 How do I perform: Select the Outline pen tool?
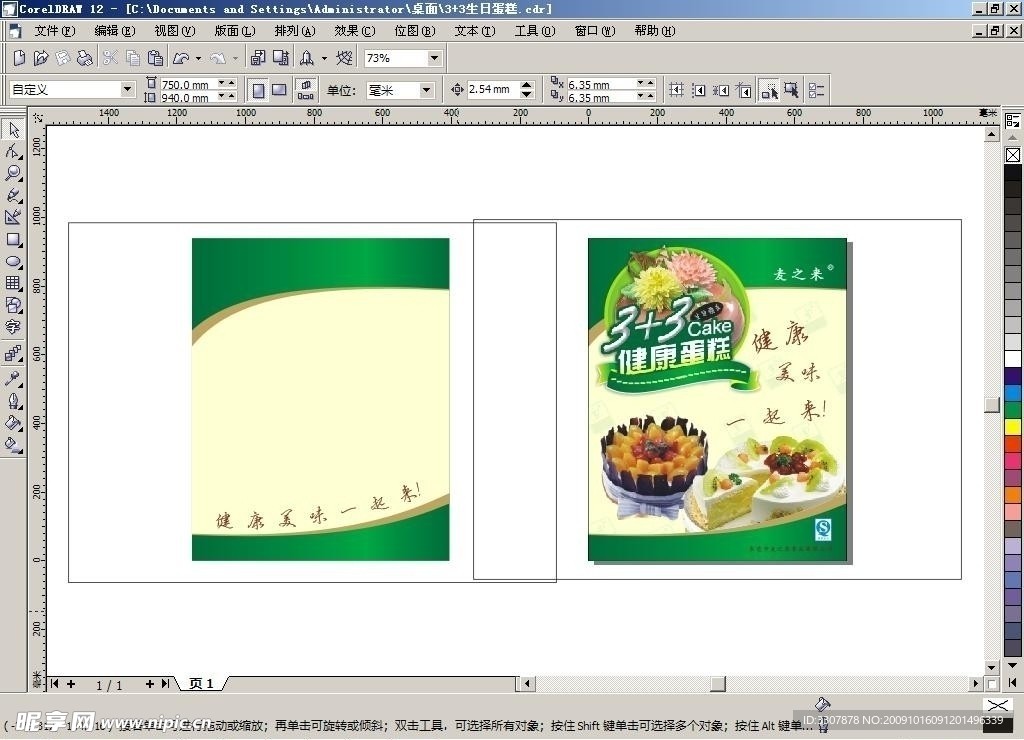[x=13, y=401]
